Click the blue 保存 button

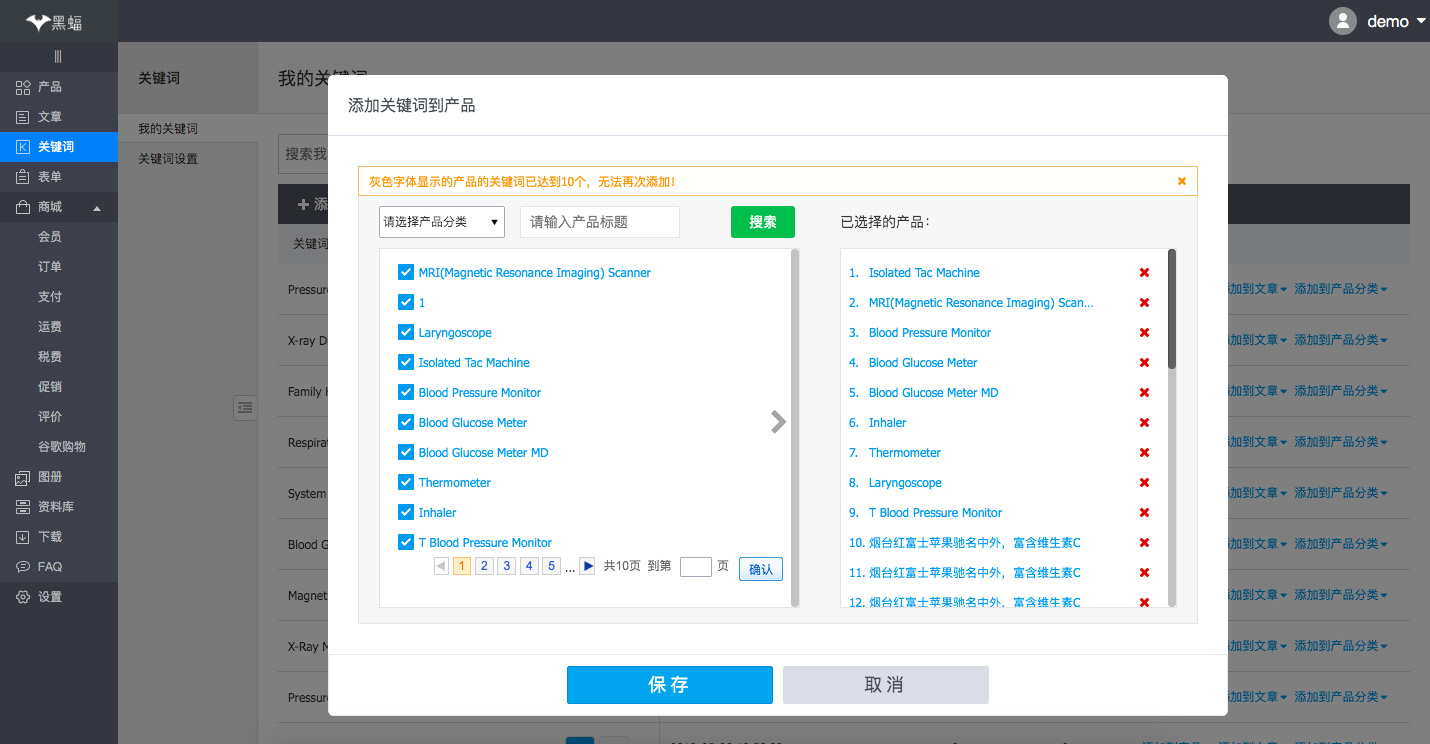click(x=669, y=685)
